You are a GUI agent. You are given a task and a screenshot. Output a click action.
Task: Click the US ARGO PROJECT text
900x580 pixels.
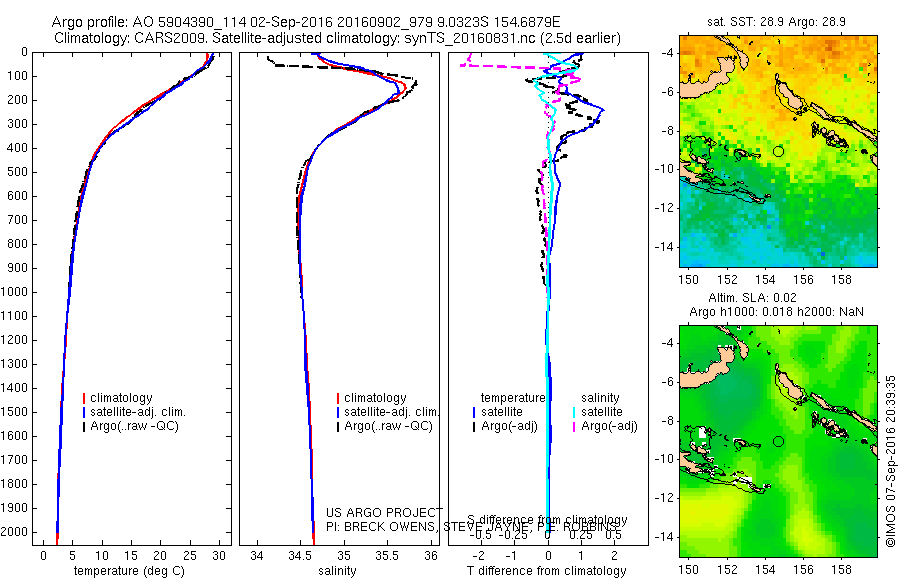point(384,512)
